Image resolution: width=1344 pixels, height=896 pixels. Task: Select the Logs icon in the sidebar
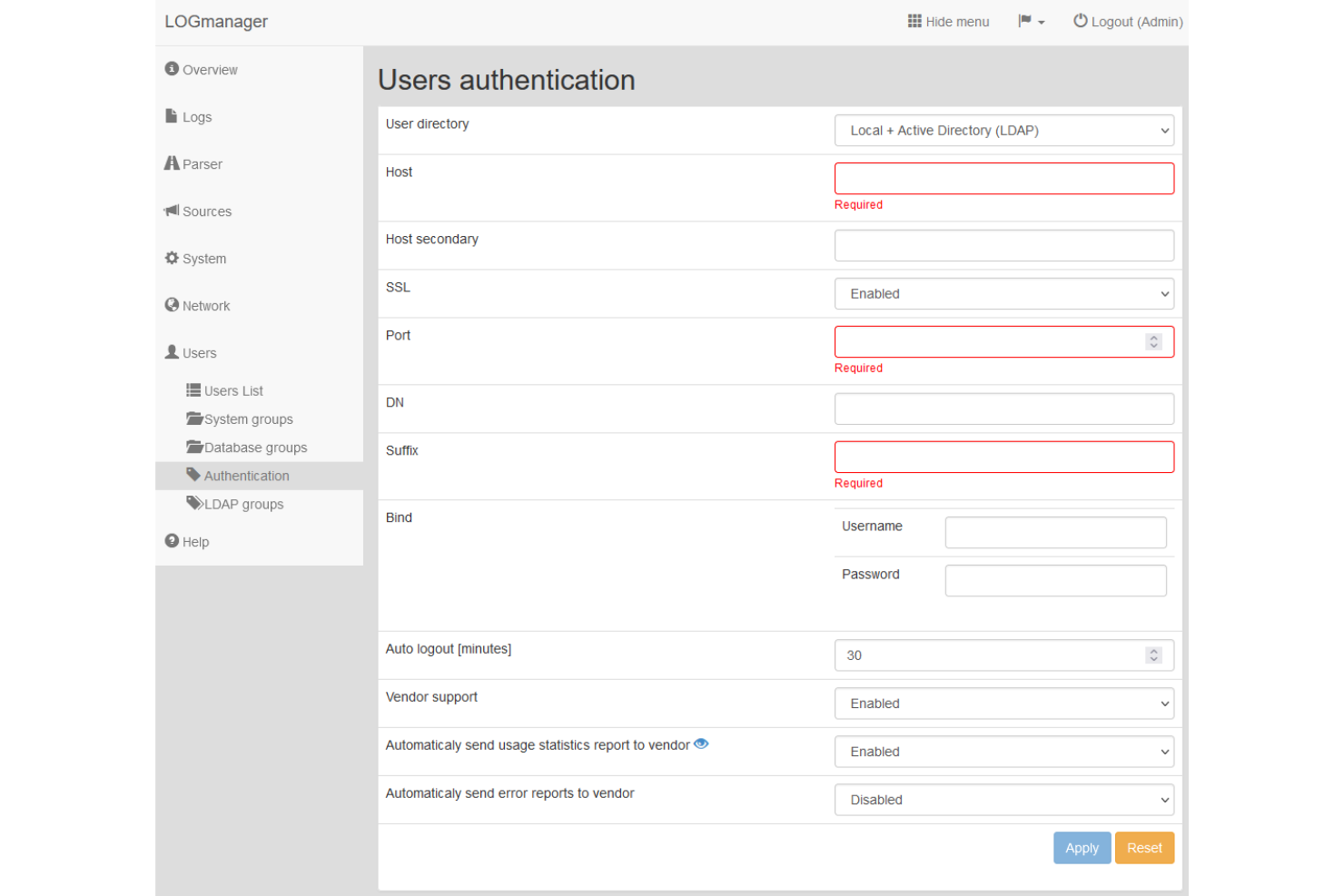tap(172, 115)
